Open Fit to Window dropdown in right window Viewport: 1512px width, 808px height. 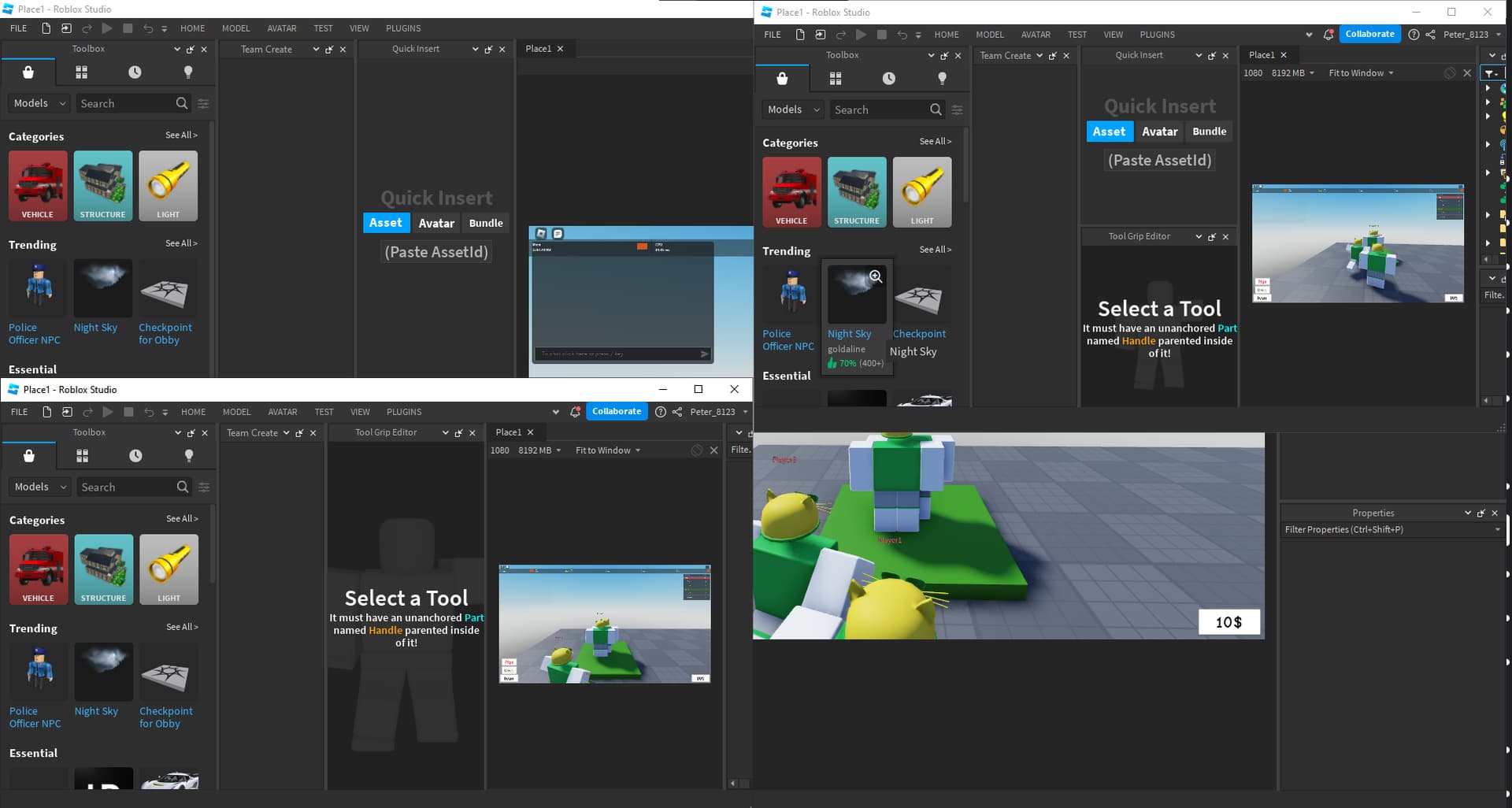coord(1361,73)
